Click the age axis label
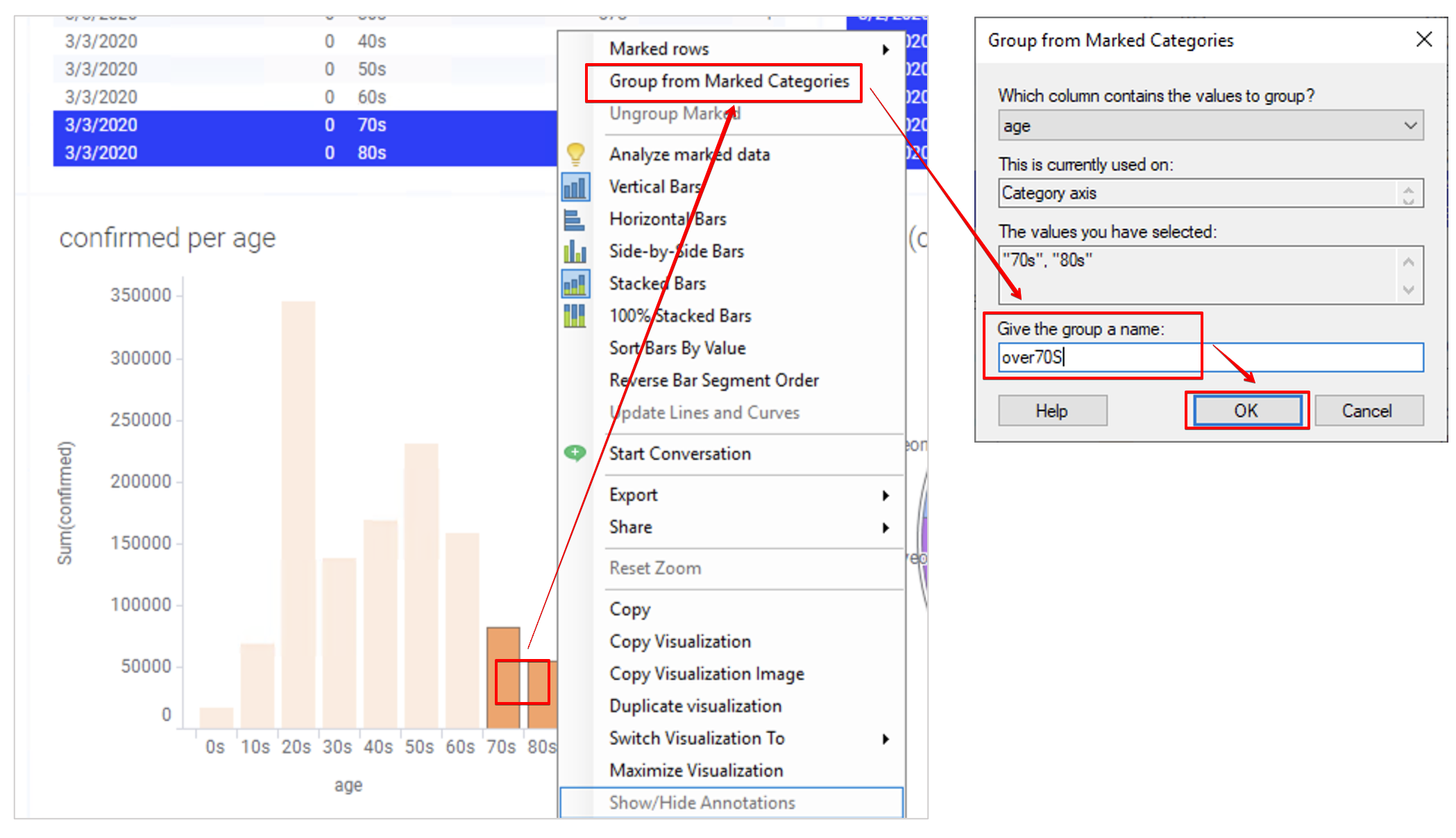 tap(348, 785)
